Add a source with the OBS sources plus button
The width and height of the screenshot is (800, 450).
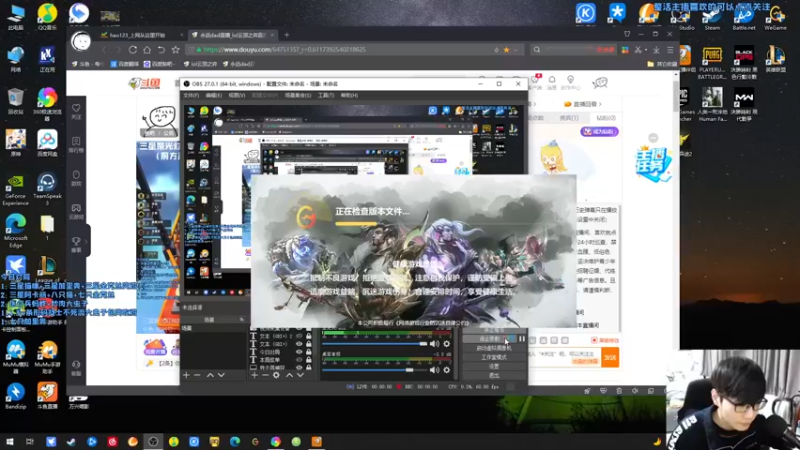tap(254, 375)
